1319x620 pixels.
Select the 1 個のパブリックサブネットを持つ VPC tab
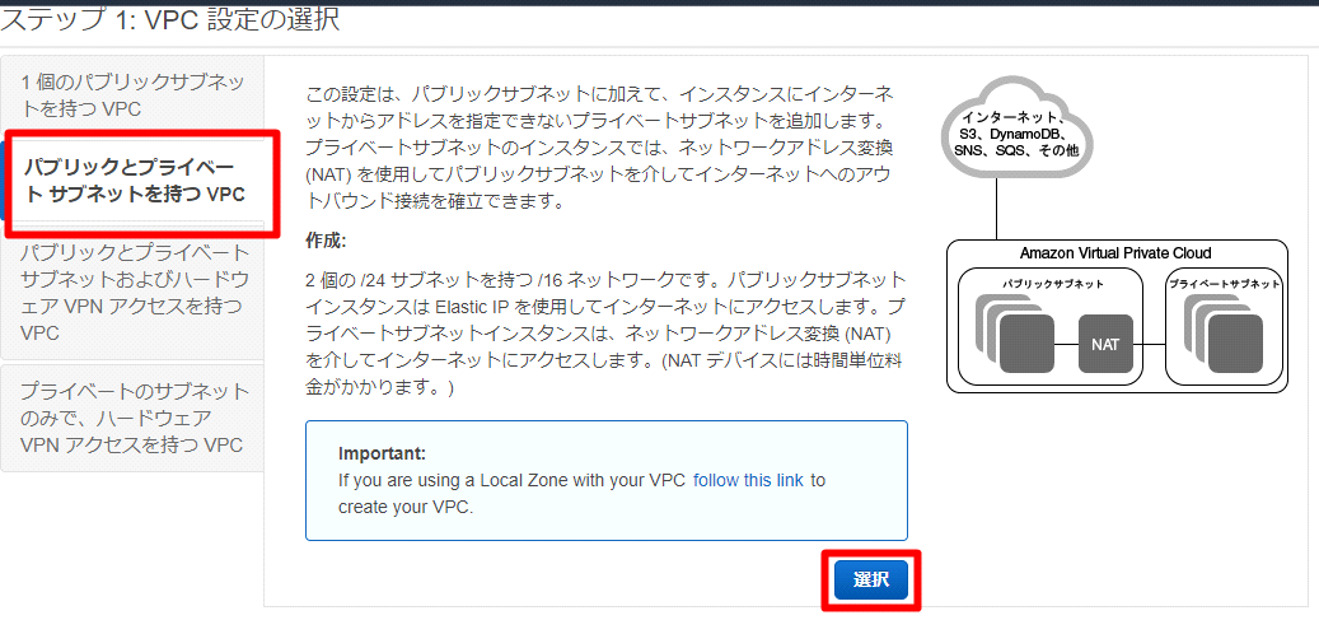click(x=132, y=95)
